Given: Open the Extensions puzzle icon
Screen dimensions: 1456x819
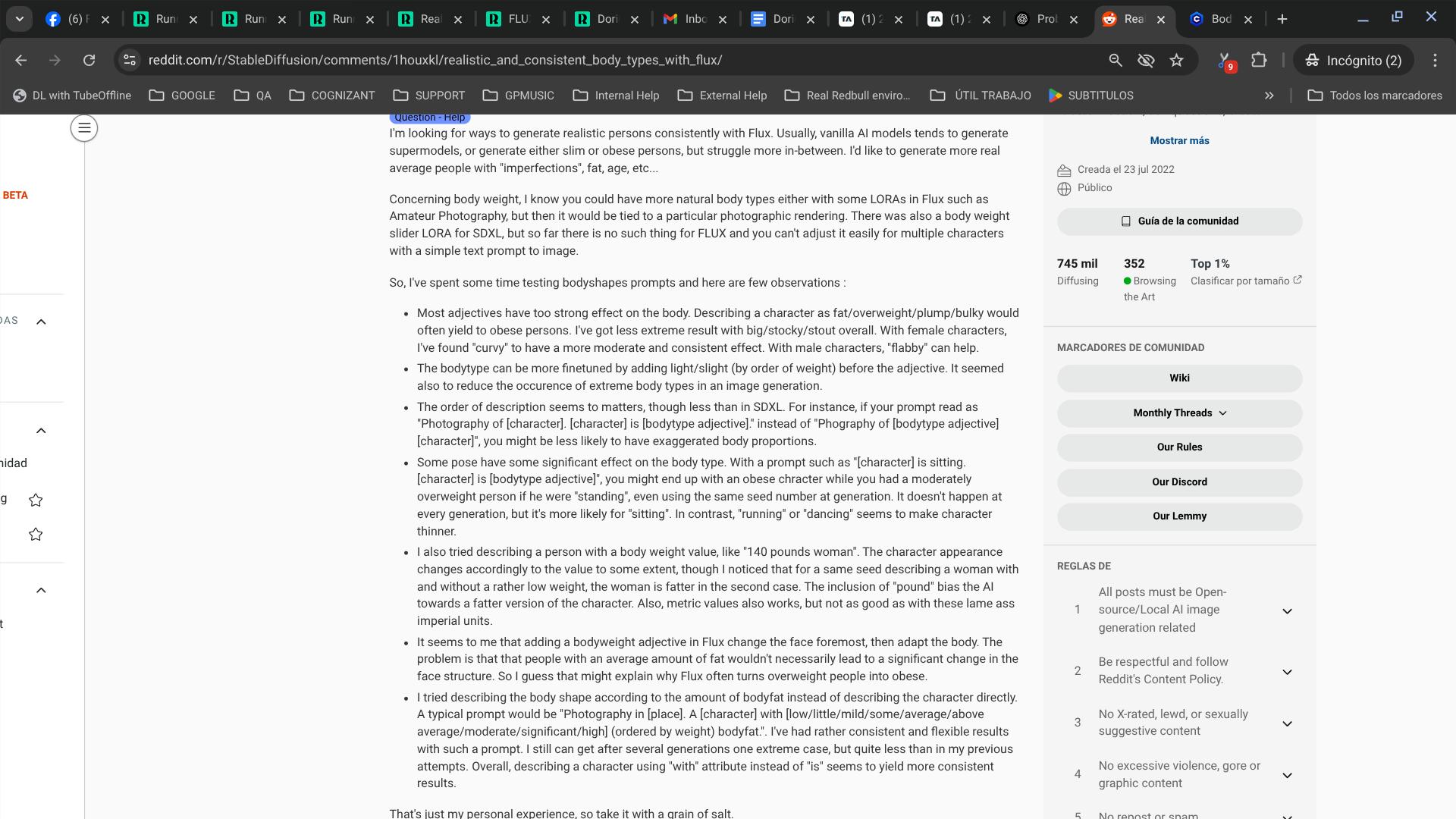Looking at the screenshot, I should tap(1259, 60).
